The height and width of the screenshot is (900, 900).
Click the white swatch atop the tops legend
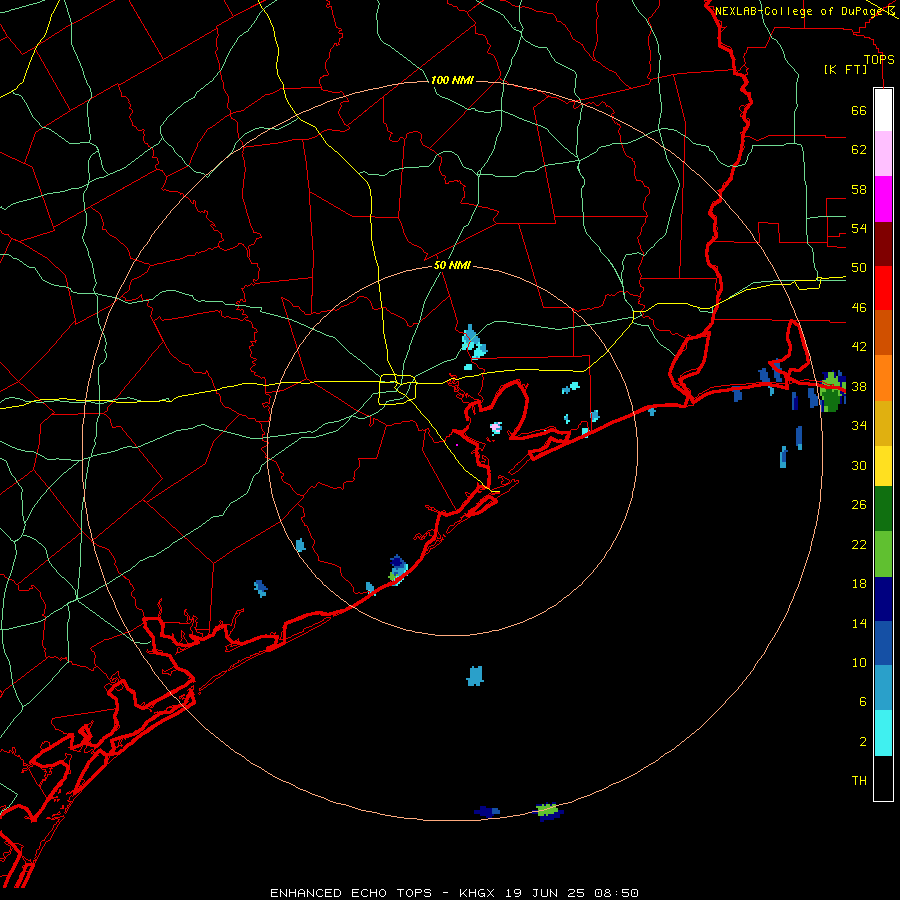point(883,110)
